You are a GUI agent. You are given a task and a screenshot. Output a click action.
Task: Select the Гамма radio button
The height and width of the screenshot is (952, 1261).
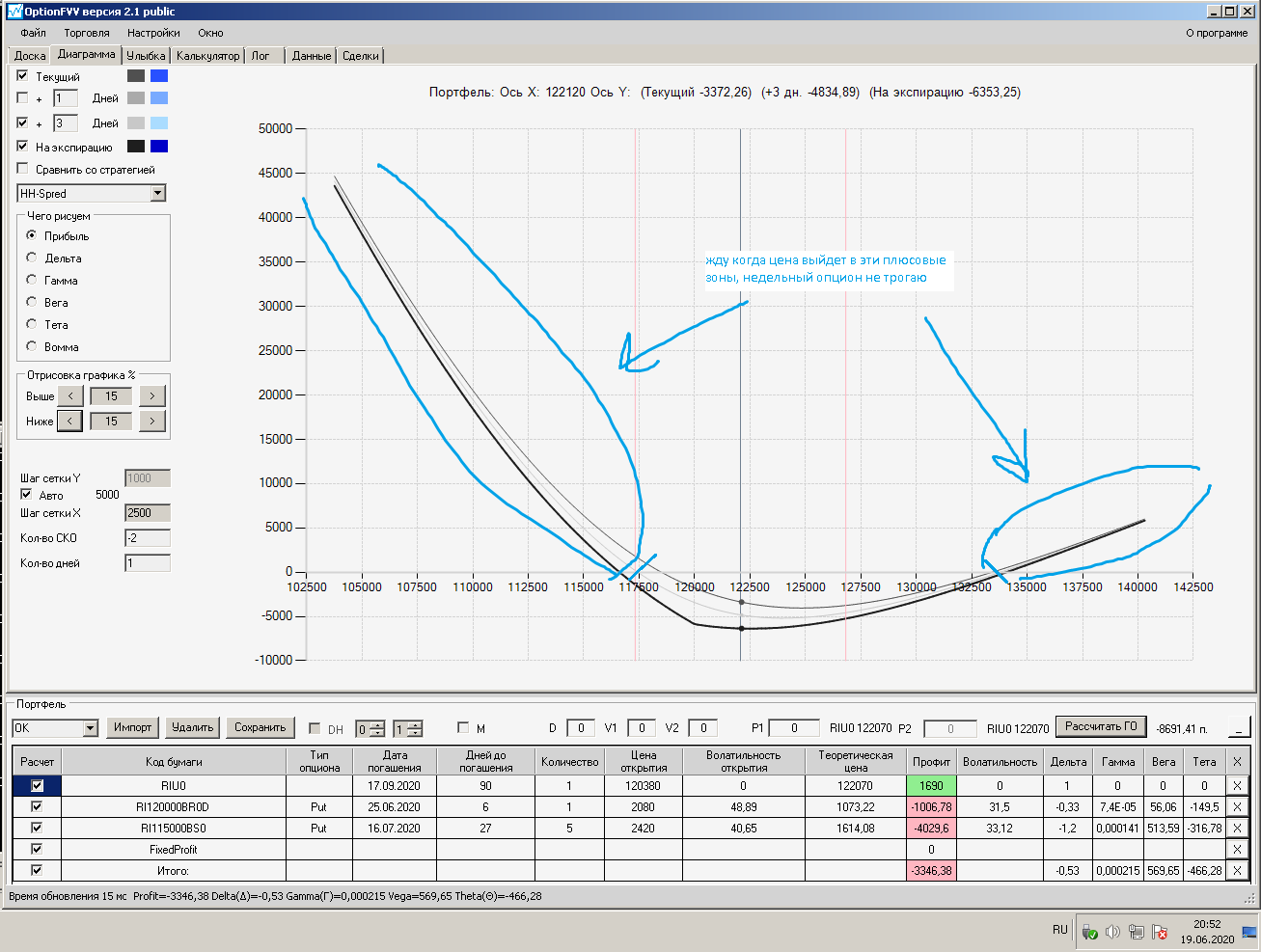tap(32, 280)
